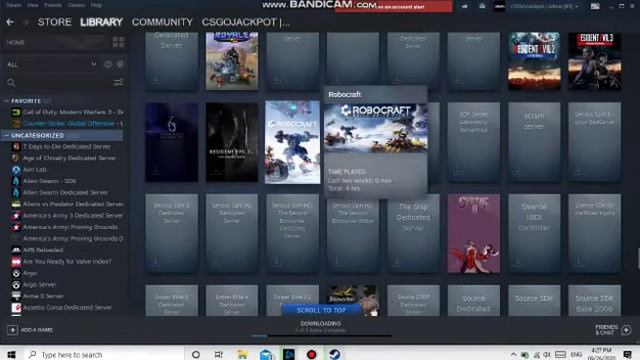
Task: Open the Resident Evil 6 cover tile
Action: (171, 142)
